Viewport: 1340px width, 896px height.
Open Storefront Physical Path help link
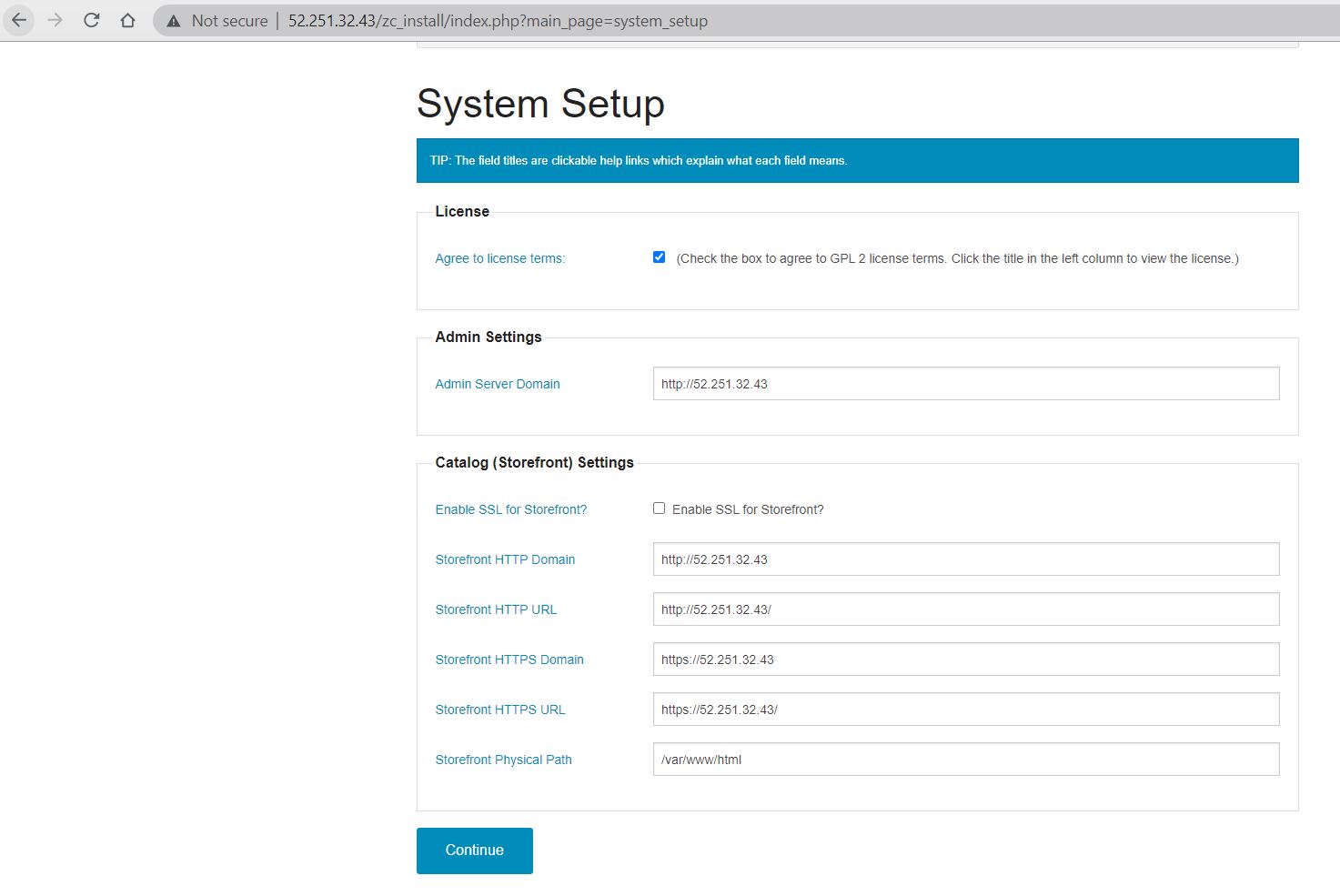click(x=503, y=760)
